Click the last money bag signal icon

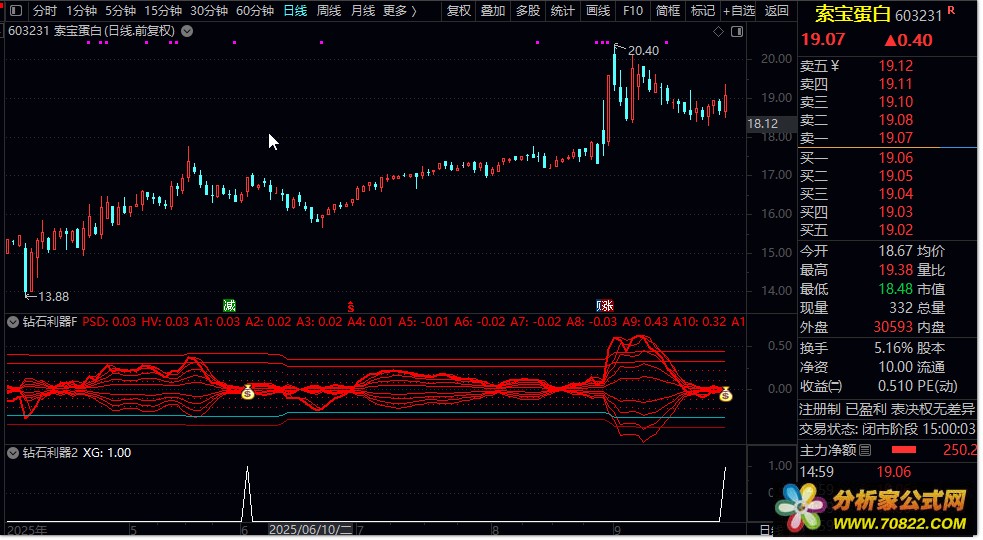coord(725,394)
